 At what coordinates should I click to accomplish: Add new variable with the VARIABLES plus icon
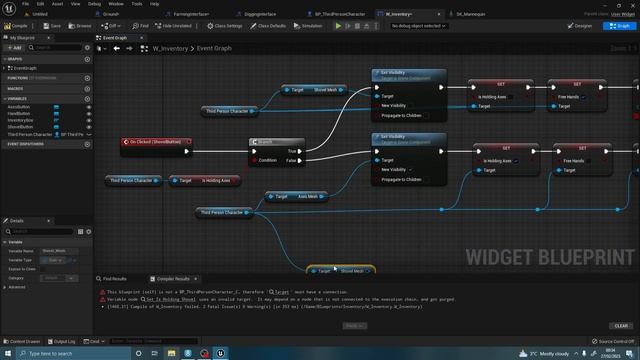pyautogui.click(x=87, y=99)
